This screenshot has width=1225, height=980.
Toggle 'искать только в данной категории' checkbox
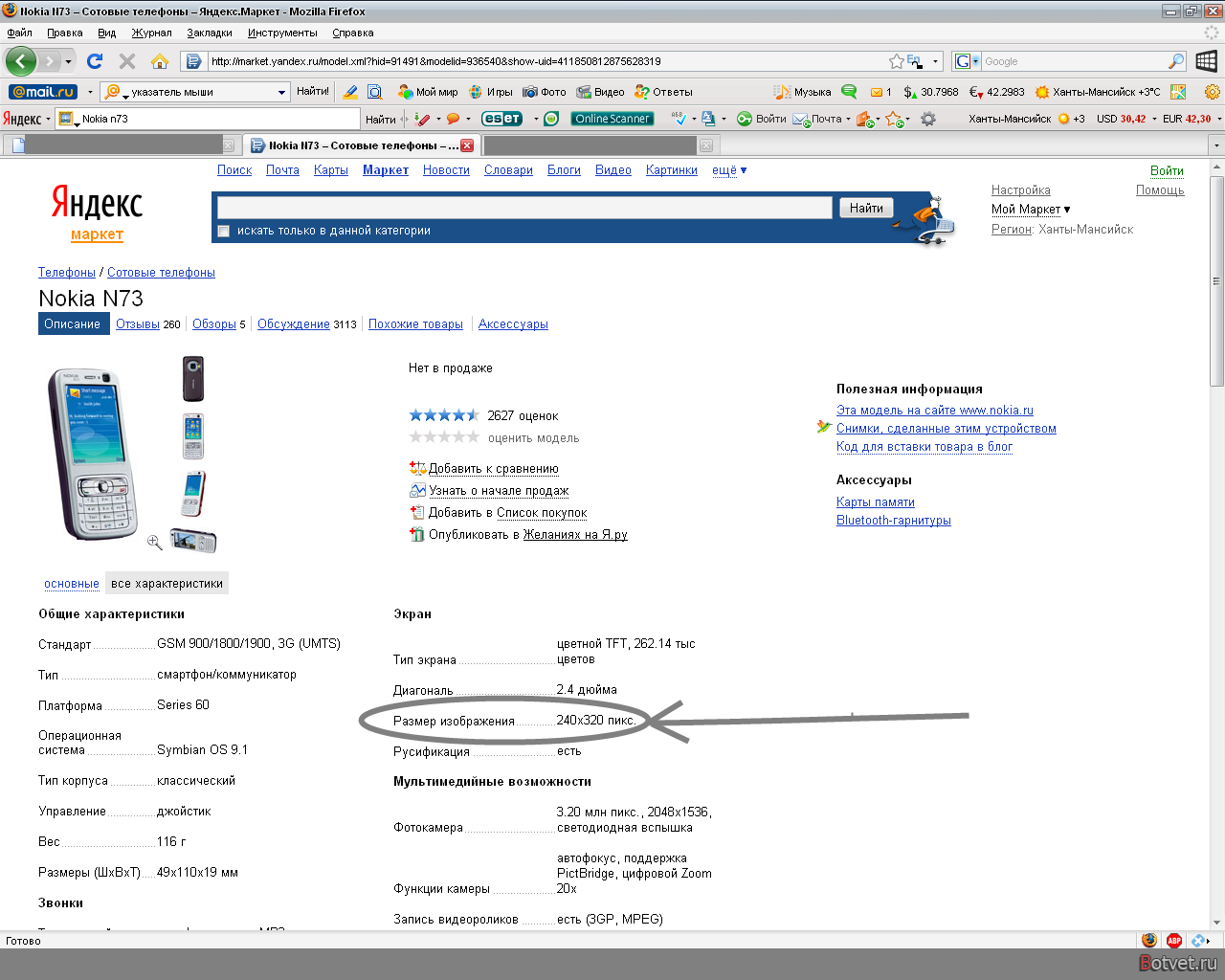click(223, 231)
